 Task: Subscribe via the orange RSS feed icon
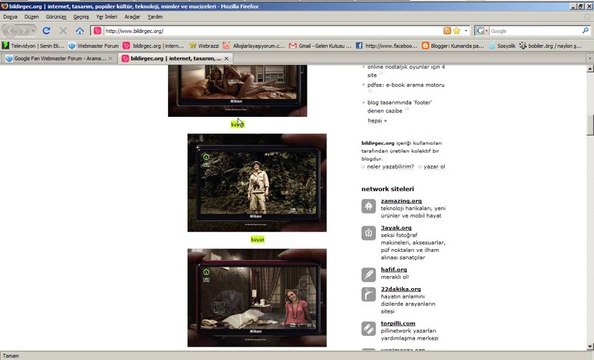[x=447, y=31]
